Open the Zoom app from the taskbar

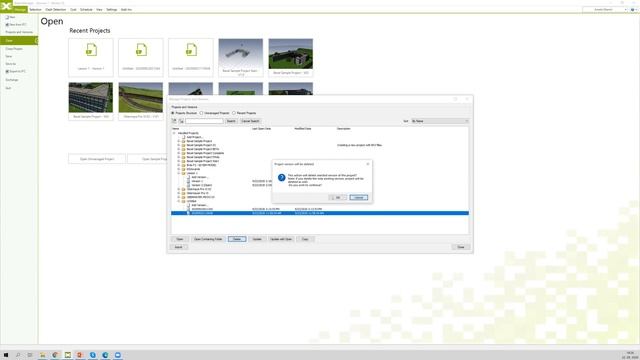click(118, 355)
